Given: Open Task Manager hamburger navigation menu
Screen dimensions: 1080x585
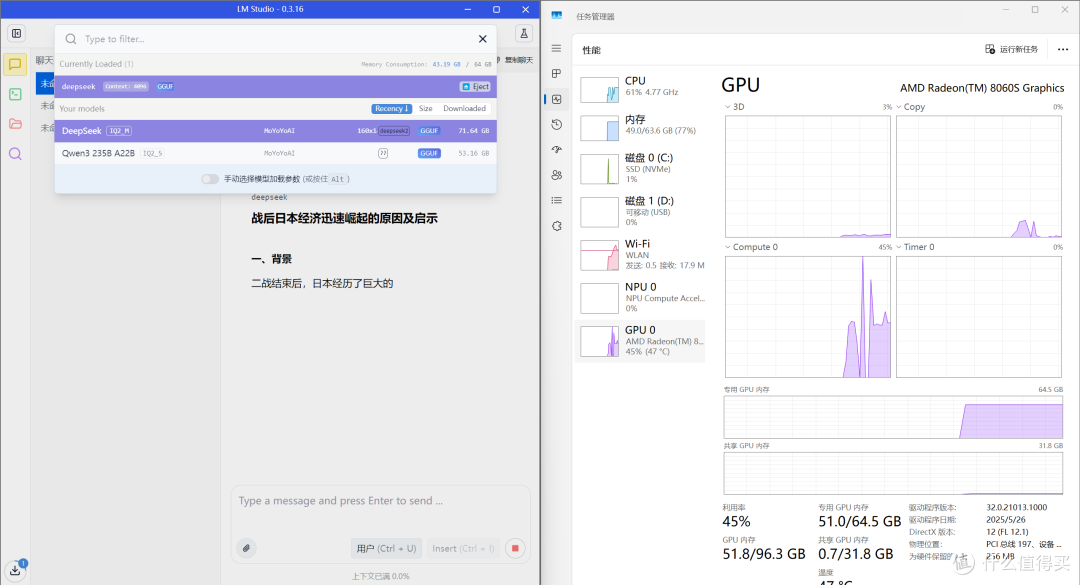Looking at the screenshot, I should pos(557,48).
